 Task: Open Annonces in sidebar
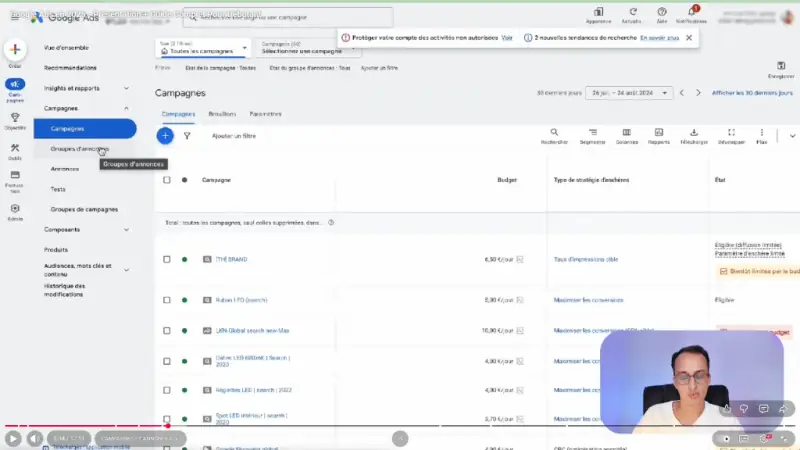click(65, 169)
